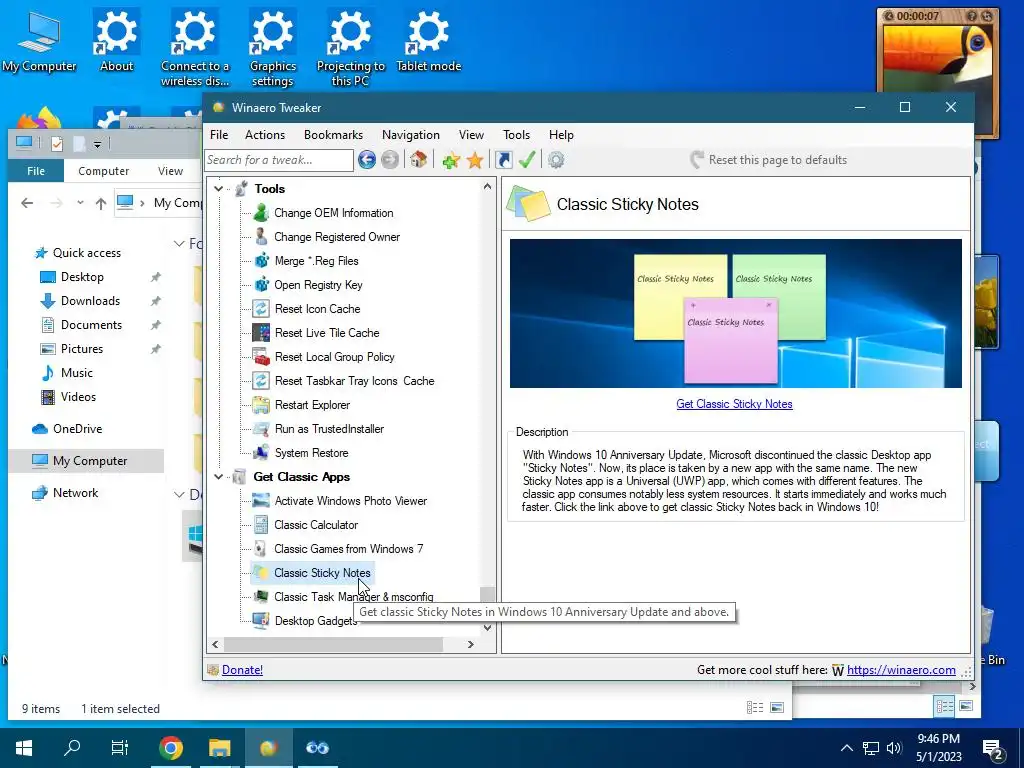Select the Reset Icon Cache icon
Image resolution: width=1024 pixels, height=768 pixels.
click(261, 309)
